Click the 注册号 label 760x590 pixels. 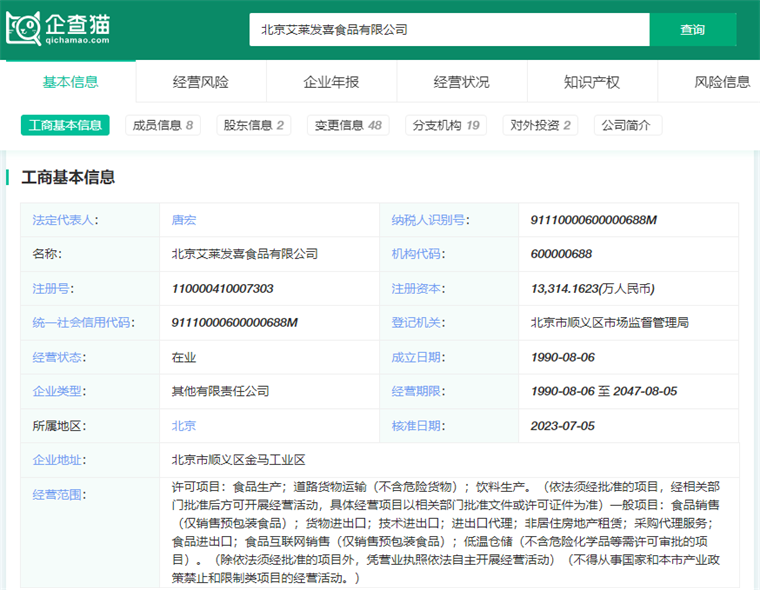coord(51,288)
